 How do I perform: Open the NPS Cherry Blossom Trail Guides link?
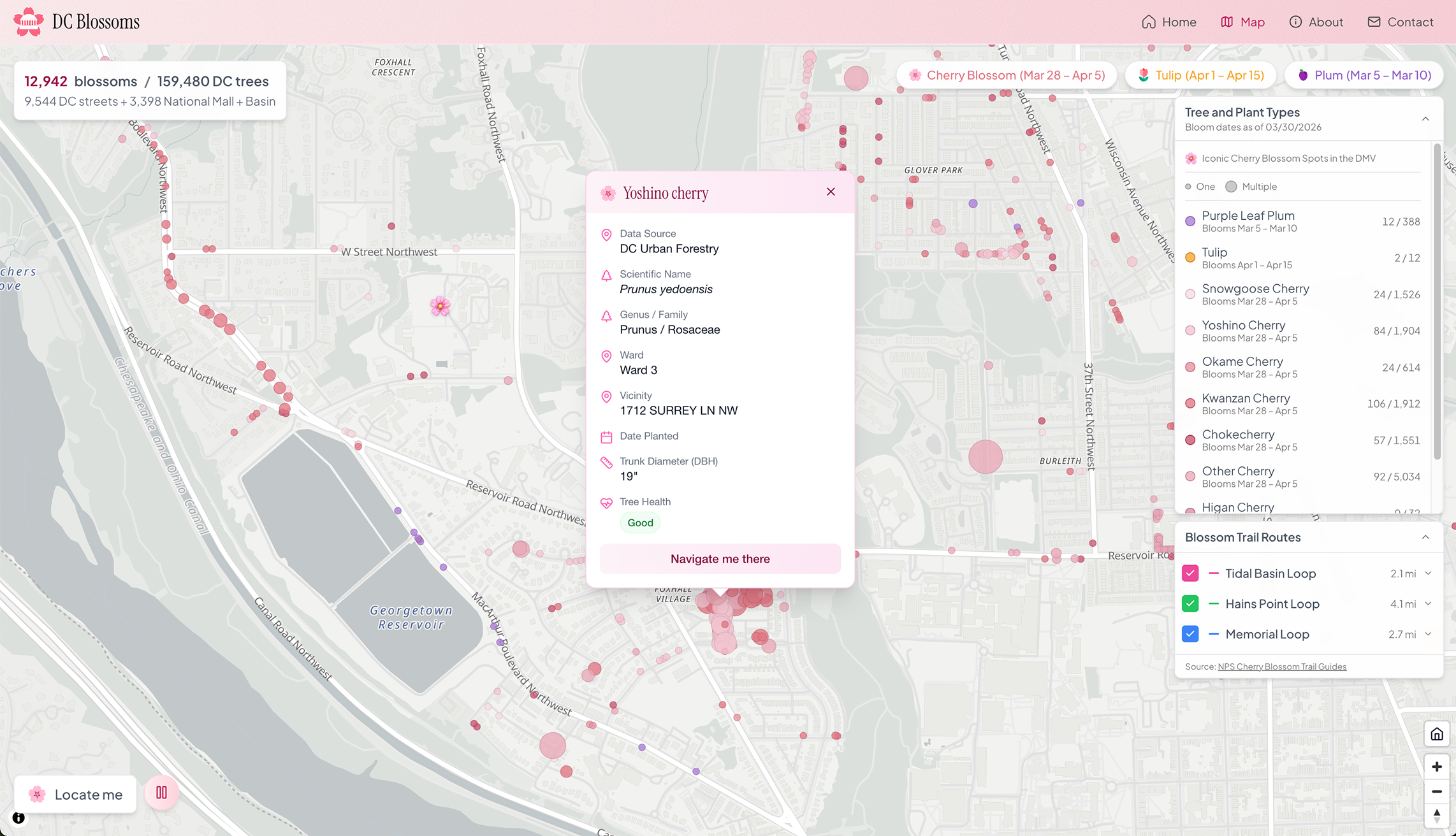[1282, 667]
